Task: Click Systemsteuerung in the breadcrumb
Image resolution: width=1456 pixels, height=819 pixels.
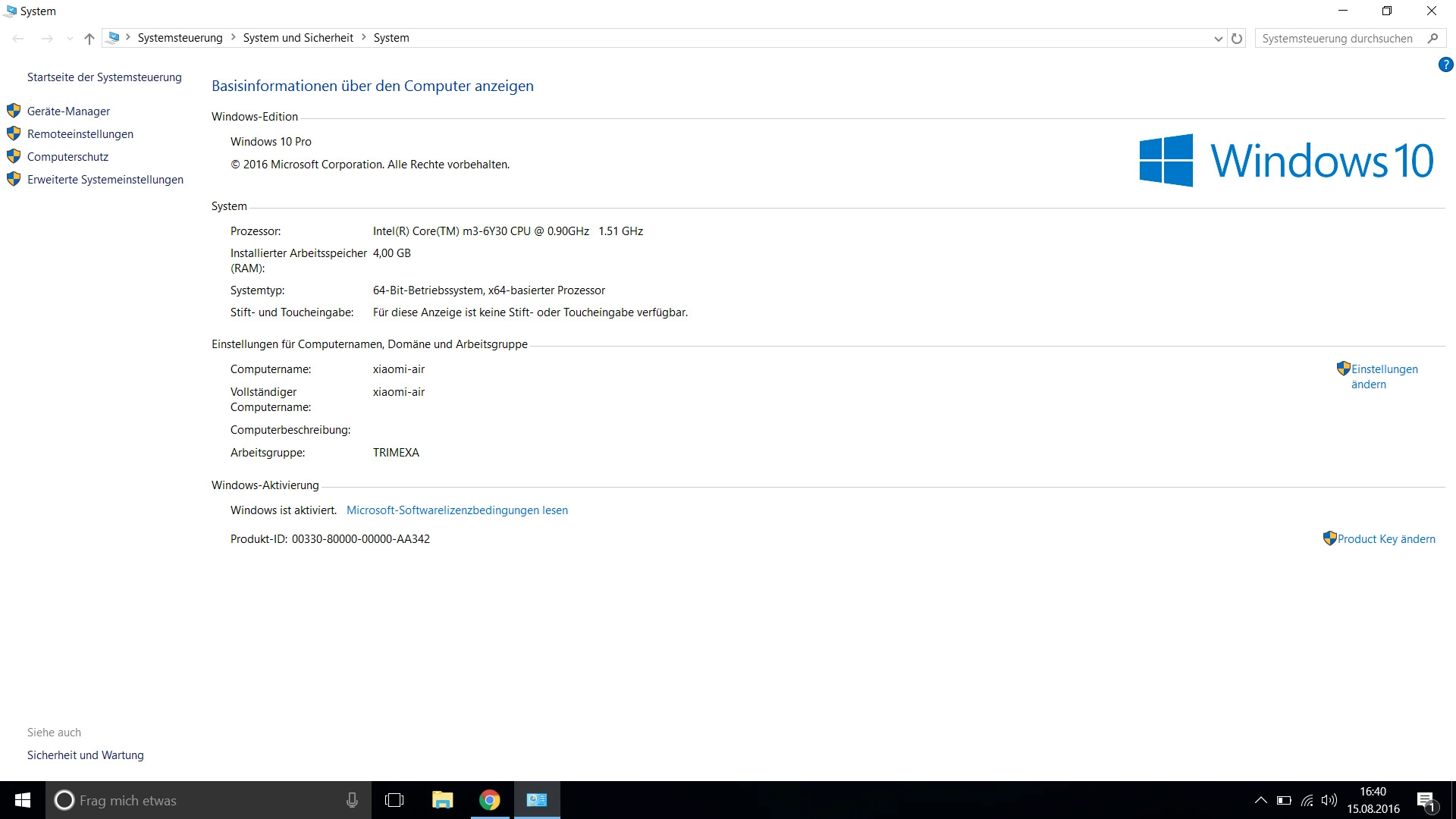Action: coord(180,38)
